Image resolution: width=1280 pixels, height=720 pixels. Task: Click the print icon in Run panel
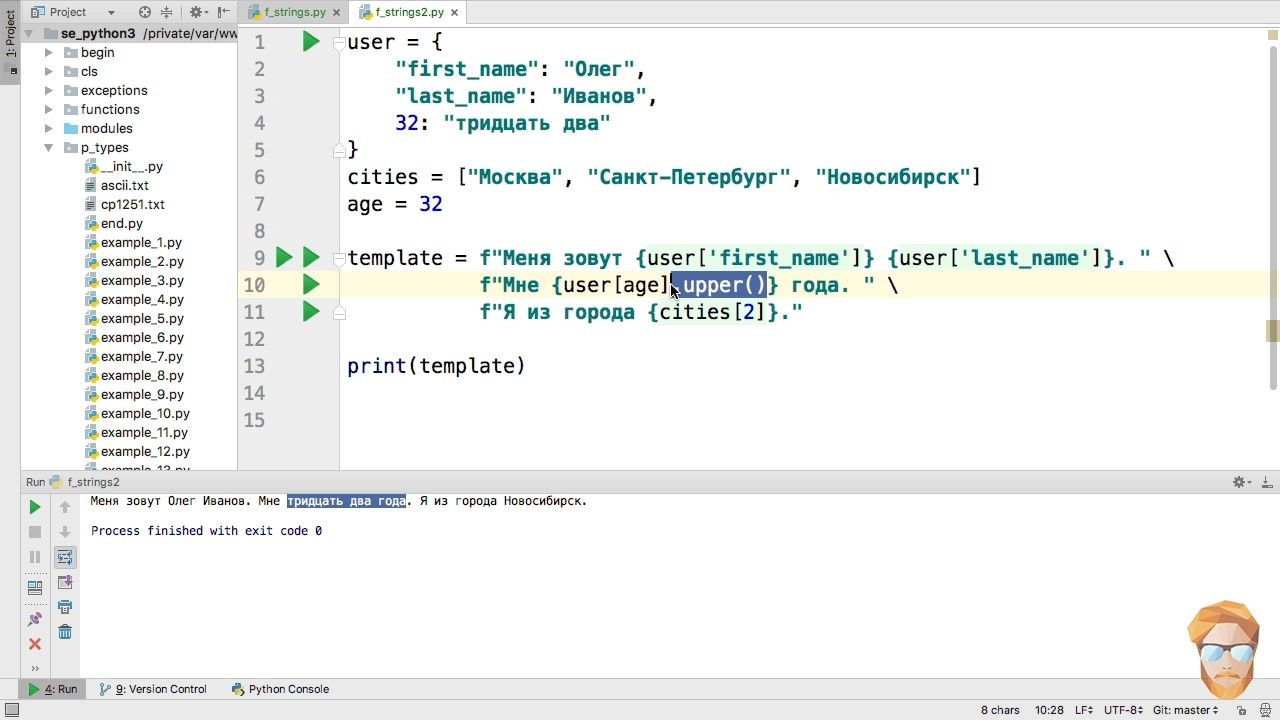(x=65, y=607)
